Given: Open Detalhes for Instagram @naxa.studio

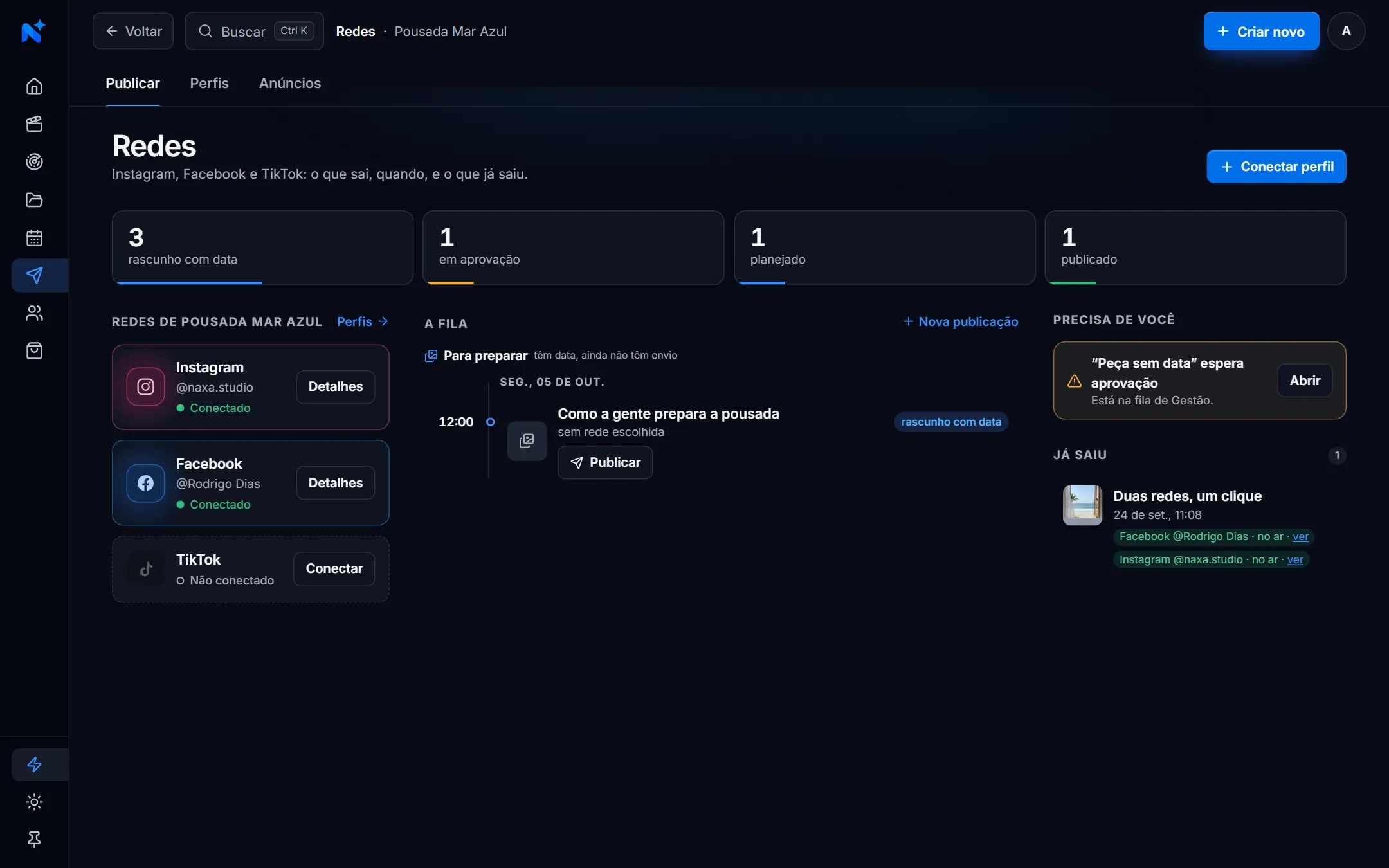Looking at the screenshot, I should (x=336, y=387).
